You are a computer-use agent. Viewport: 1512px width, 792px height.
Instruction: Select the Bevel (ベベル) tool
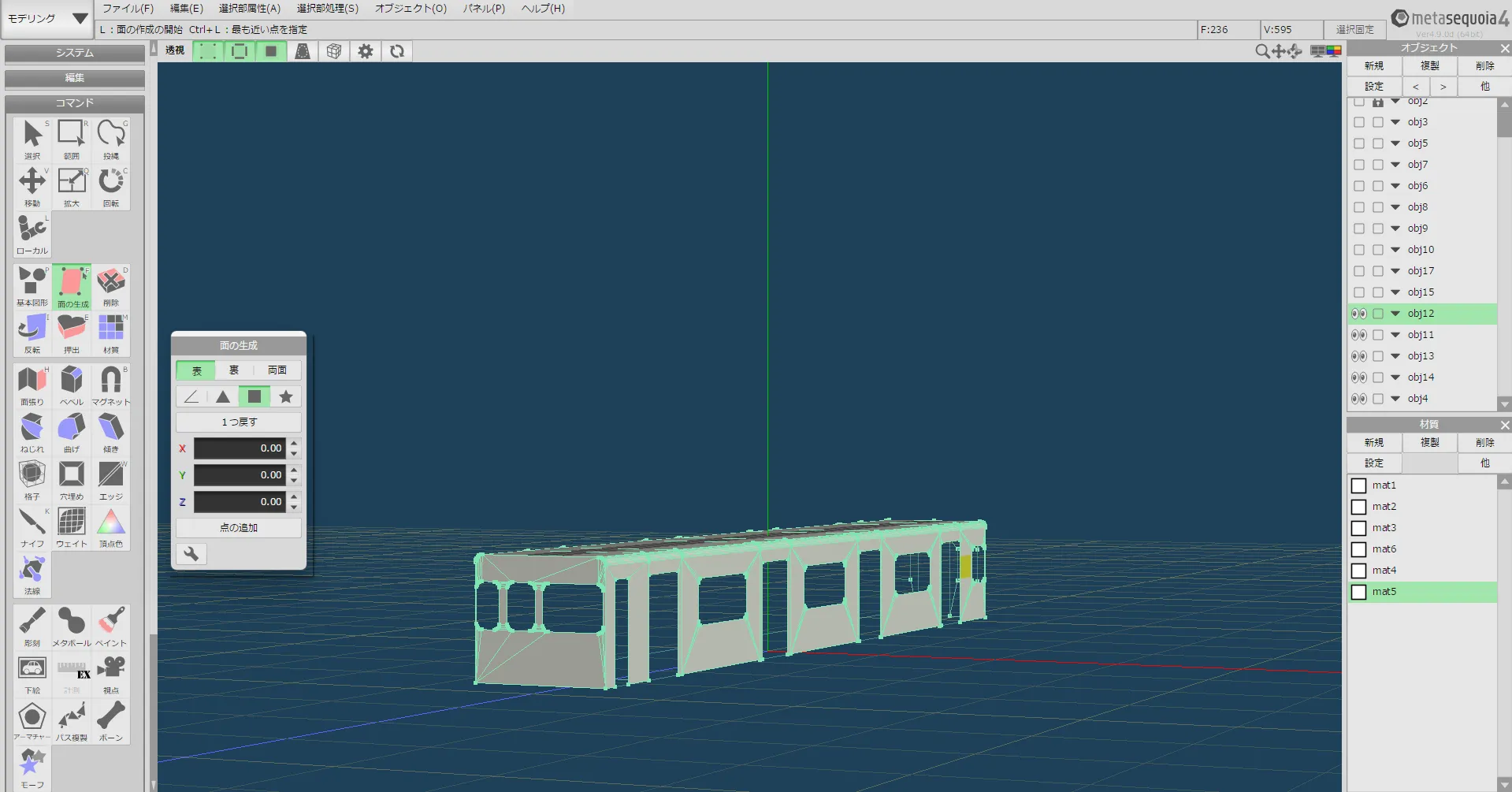71,385
